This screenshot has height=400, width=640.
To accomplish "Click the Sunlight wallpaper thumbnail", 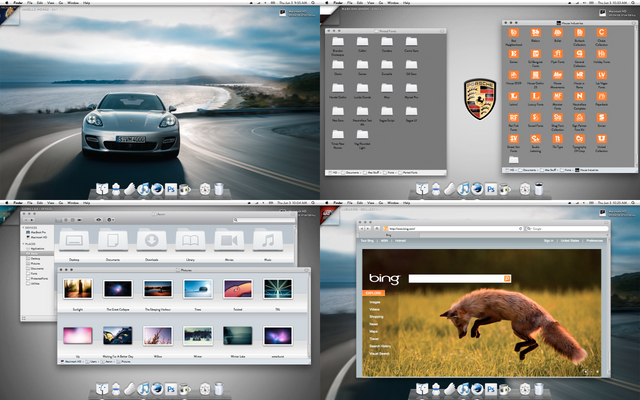I will coord(78,289).
